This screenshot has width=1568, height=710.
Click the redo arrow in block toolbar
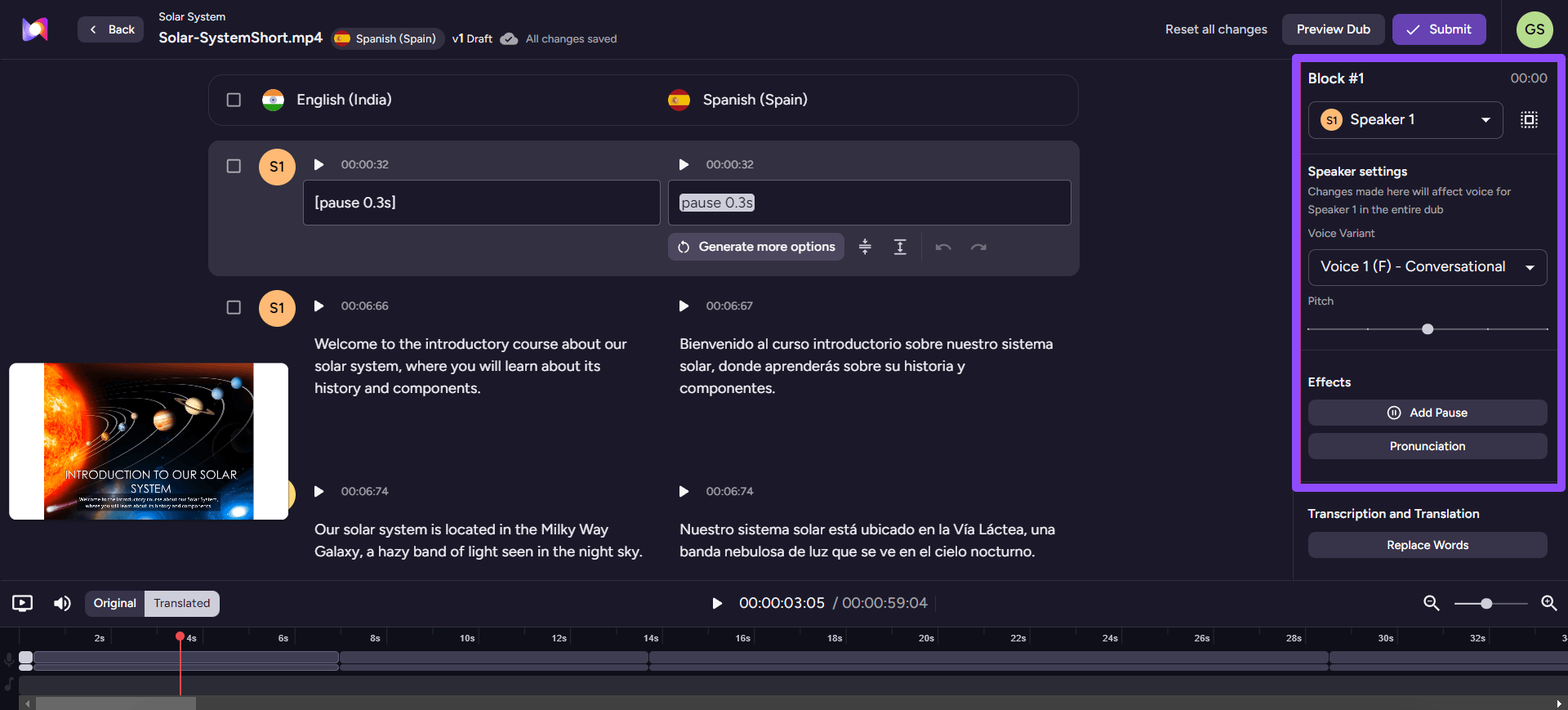(x=978, y=247)
